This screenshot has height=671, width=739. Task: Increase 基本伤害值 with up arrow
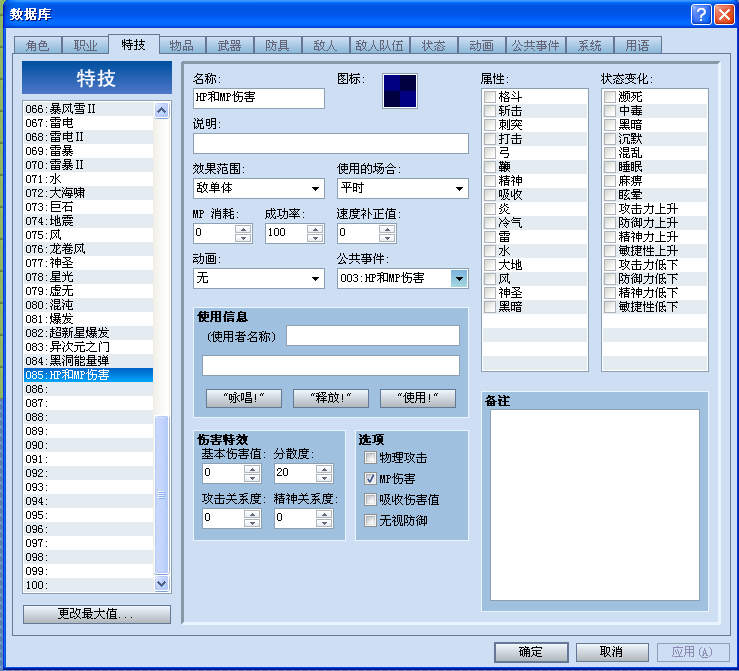pyautogui.click(x=252, y=469)
